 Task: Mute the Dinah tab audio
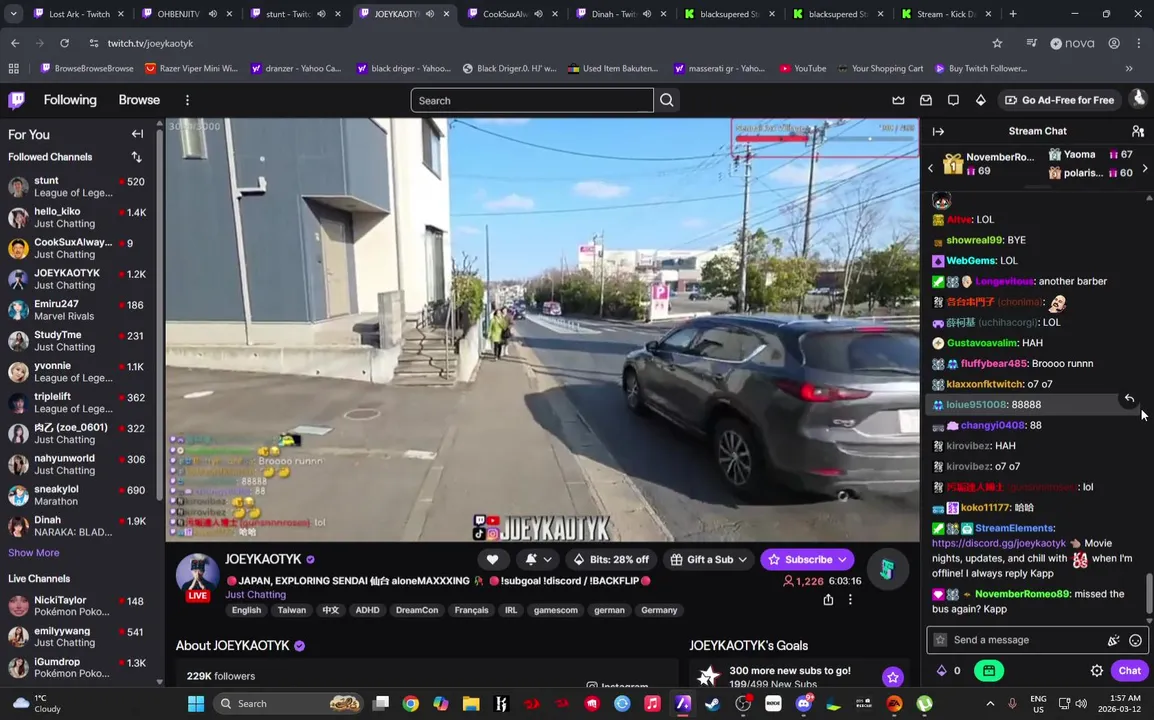pyautogui.click(x=647, y=14)
